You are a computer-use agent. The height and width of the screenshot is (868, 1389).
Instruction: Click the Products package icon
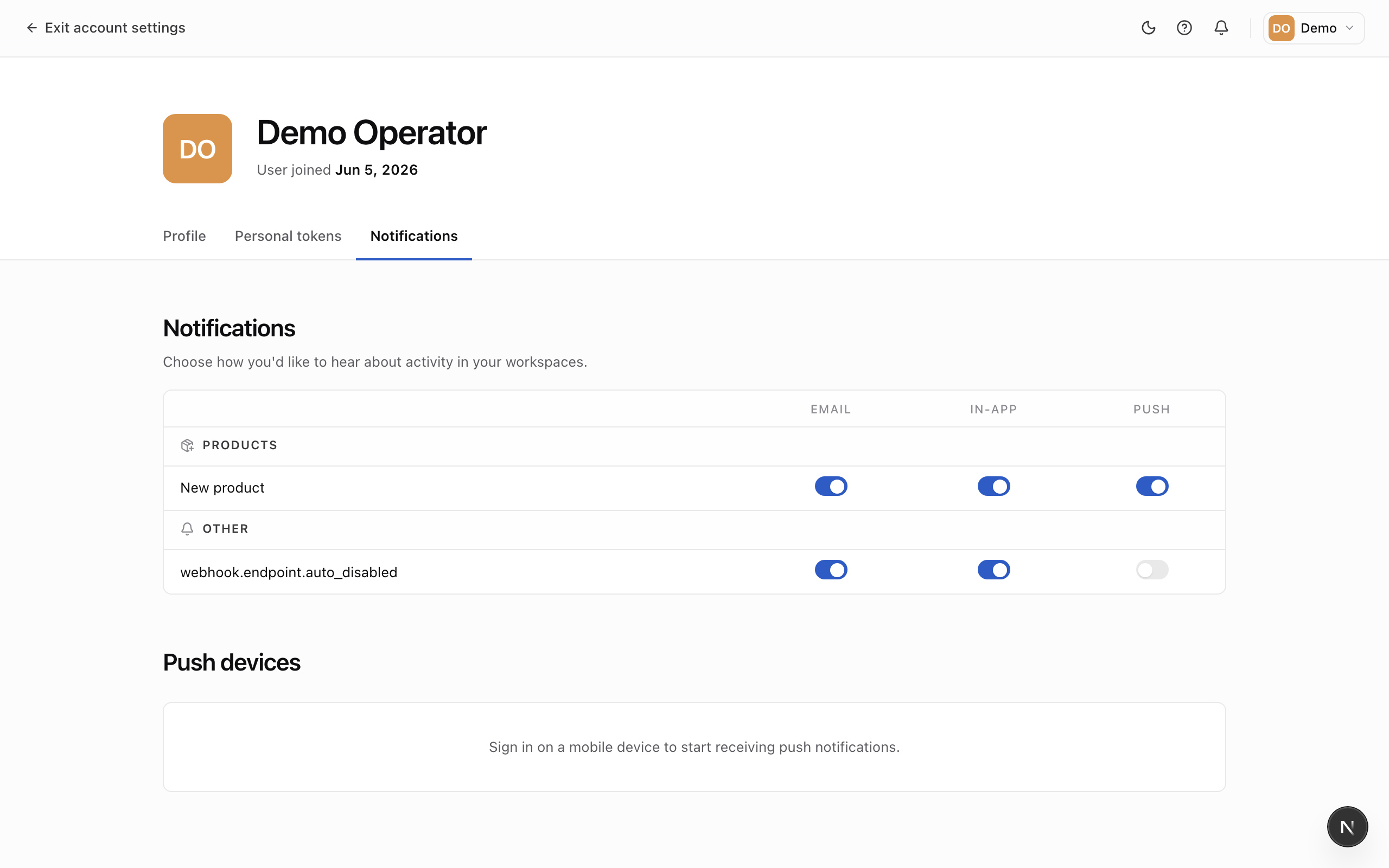point(187,445)
